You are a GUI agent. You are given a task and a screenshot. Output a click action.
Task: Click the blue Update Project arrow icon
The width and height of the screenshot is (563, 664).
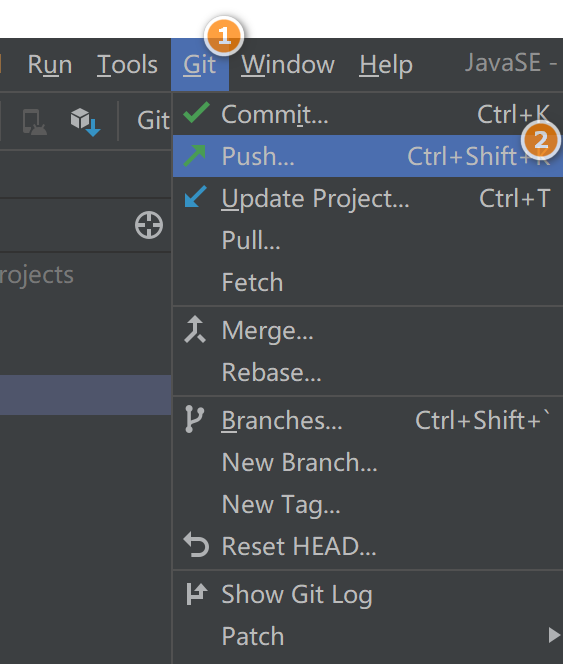pyautogui.click(x=196, y=196)
